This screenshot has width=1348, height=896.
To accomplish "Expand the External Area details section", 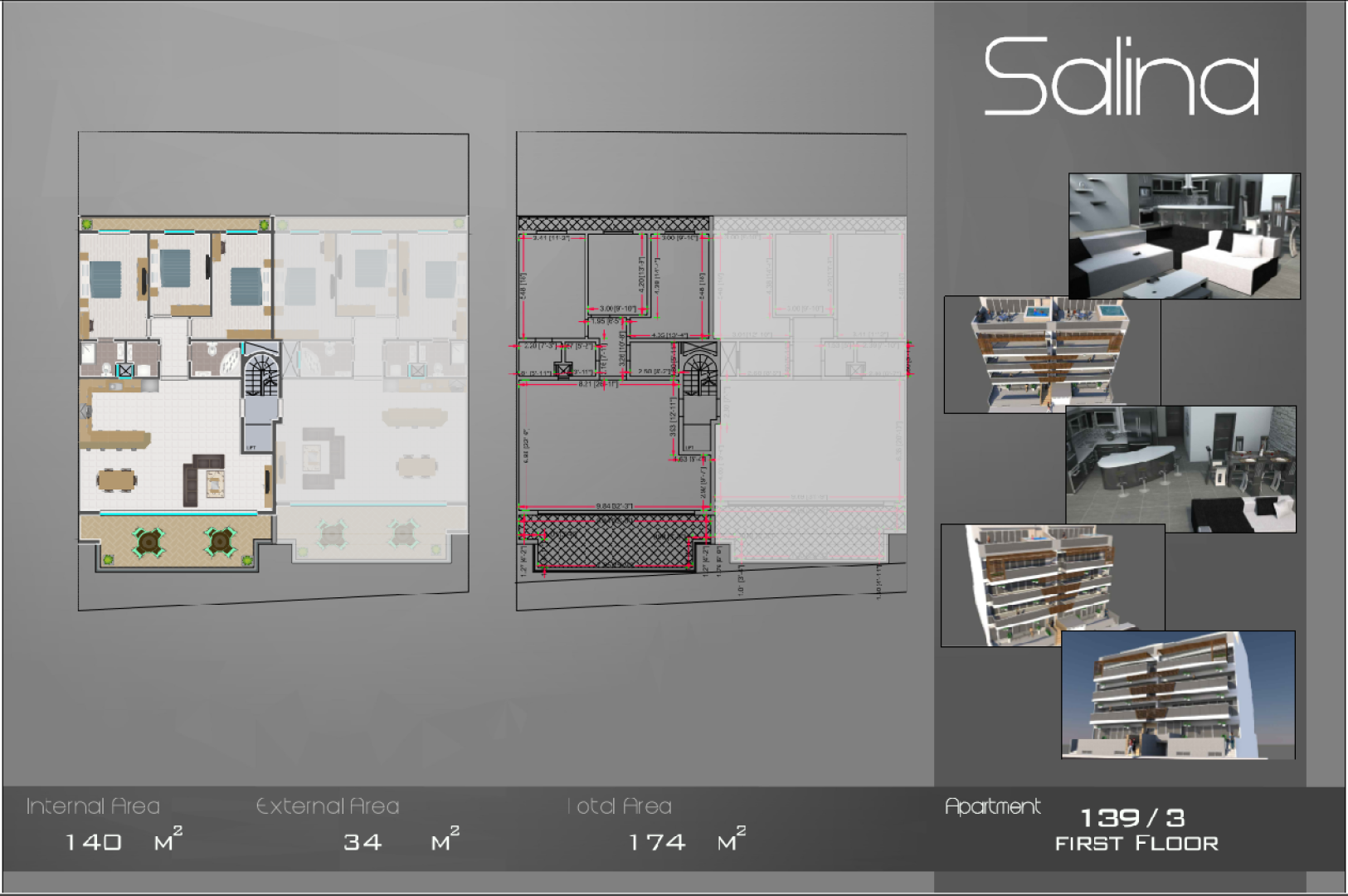I will click(328, 805).
